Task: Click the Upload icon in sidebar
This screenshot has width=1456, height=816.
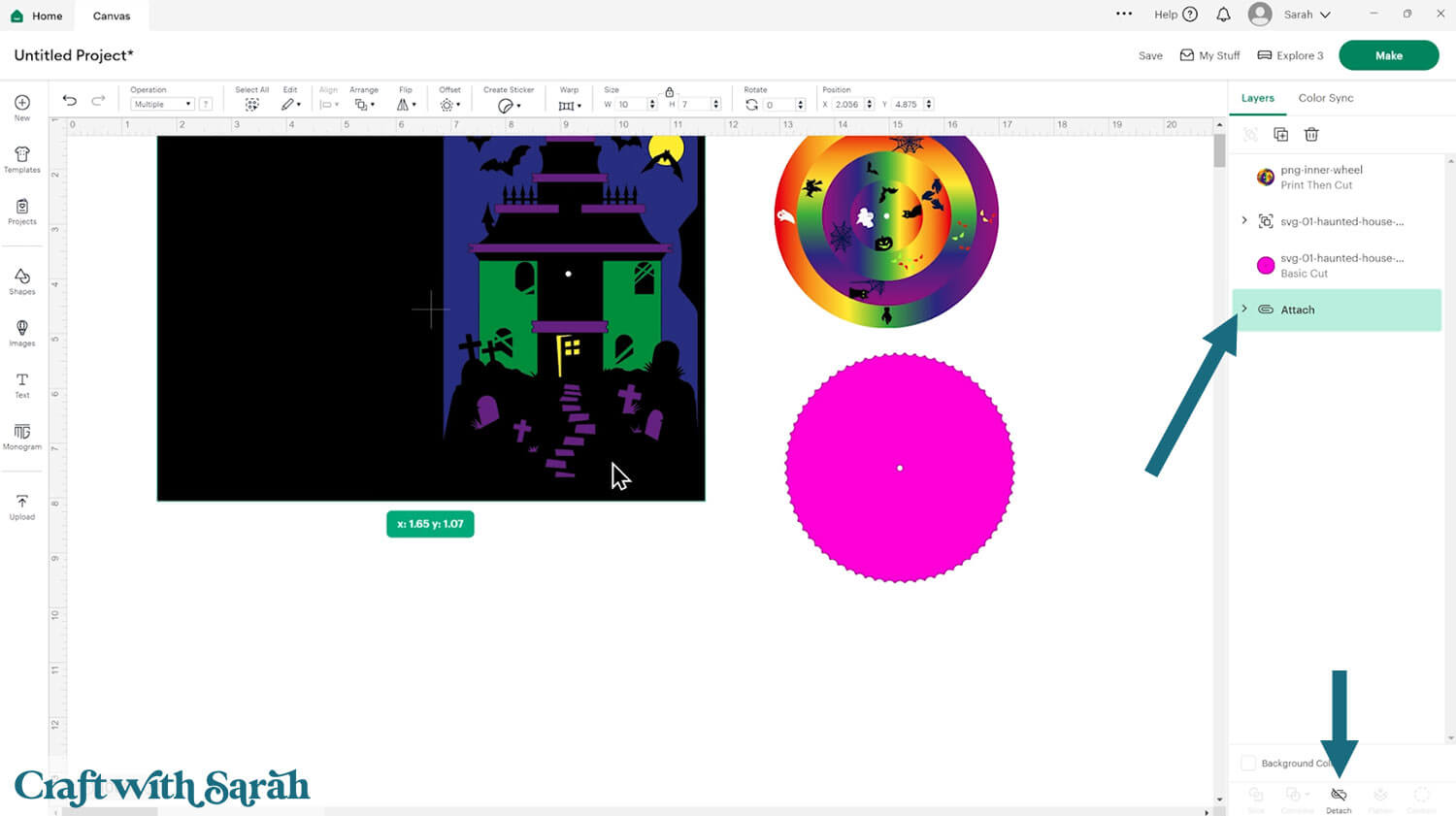Action: click(x=22, y=506)
